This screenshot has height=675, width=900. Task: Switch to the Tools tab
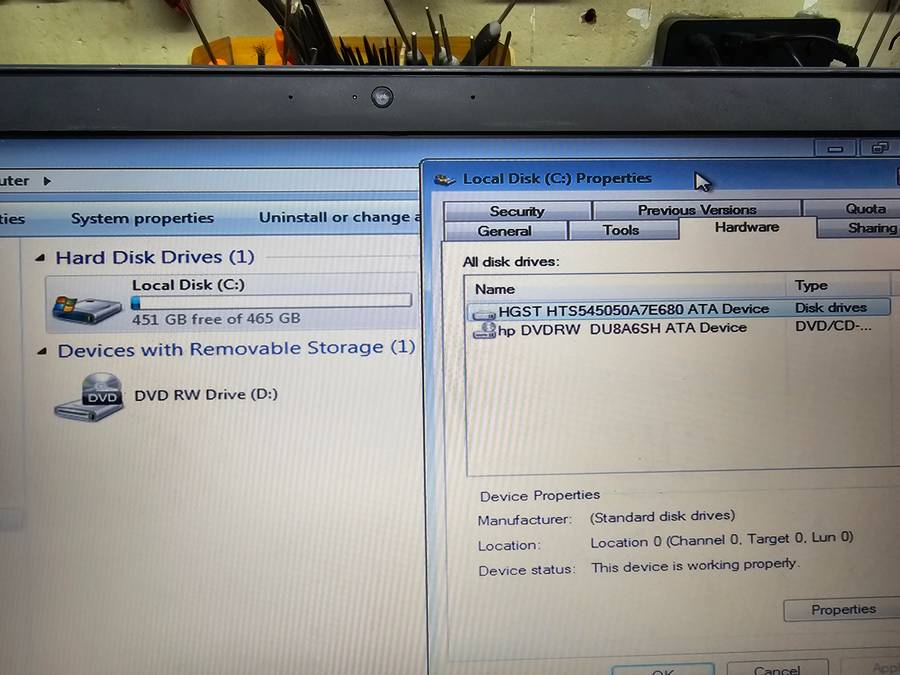click(621, 230)
